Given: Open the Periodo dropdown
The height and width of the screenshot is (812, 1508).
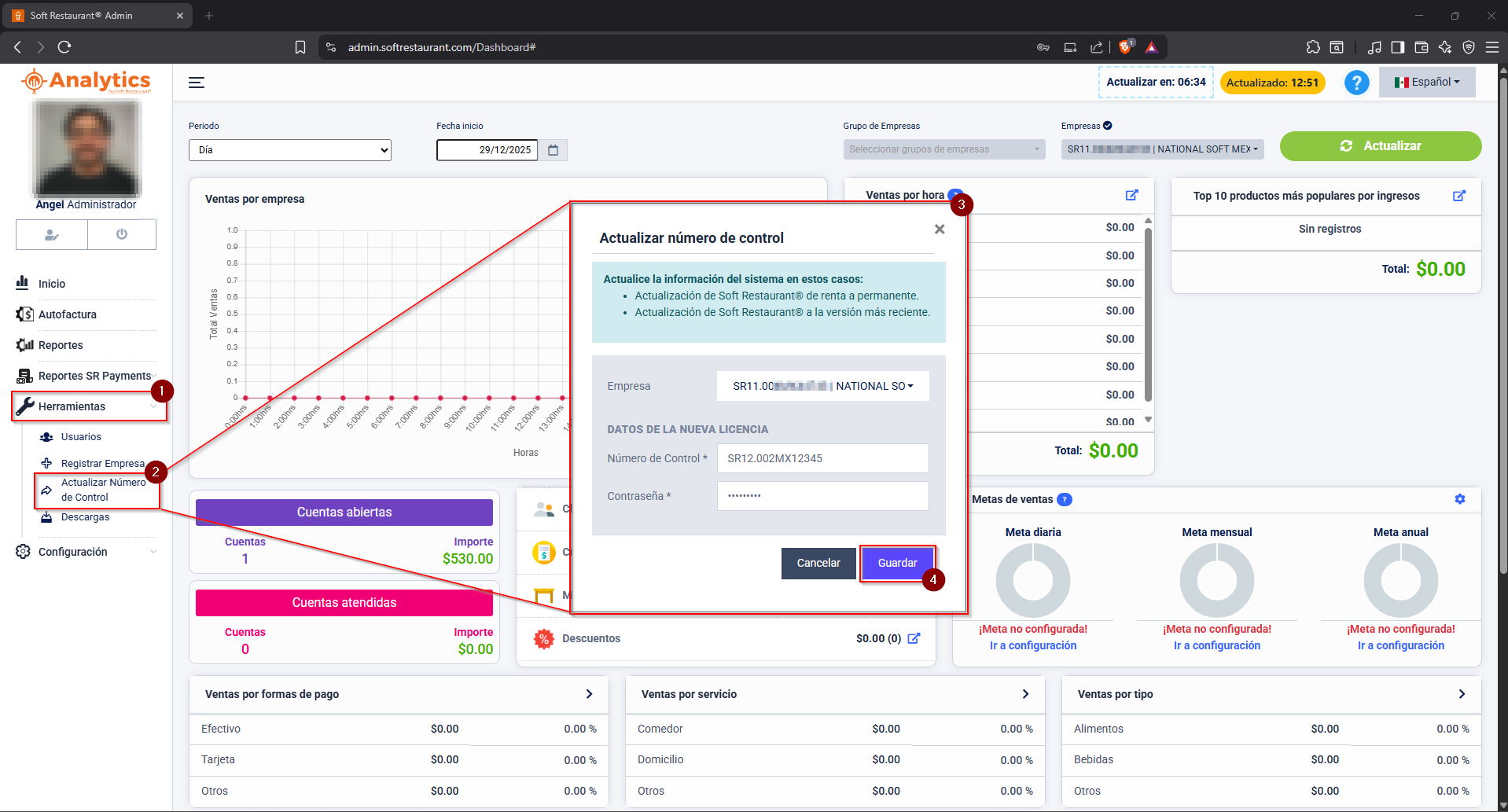Looking at the screenshot, I should (x=290, y=150).
